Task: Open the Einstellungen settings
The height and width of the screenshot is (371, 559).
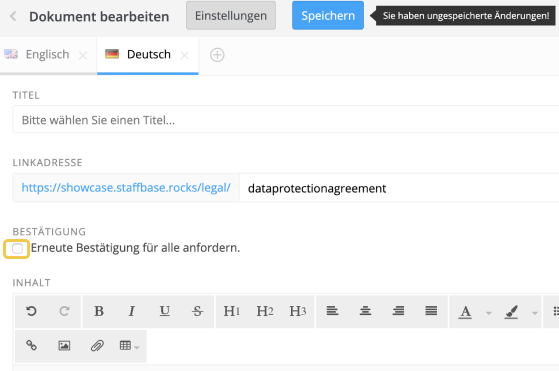Action: point(231,15)
